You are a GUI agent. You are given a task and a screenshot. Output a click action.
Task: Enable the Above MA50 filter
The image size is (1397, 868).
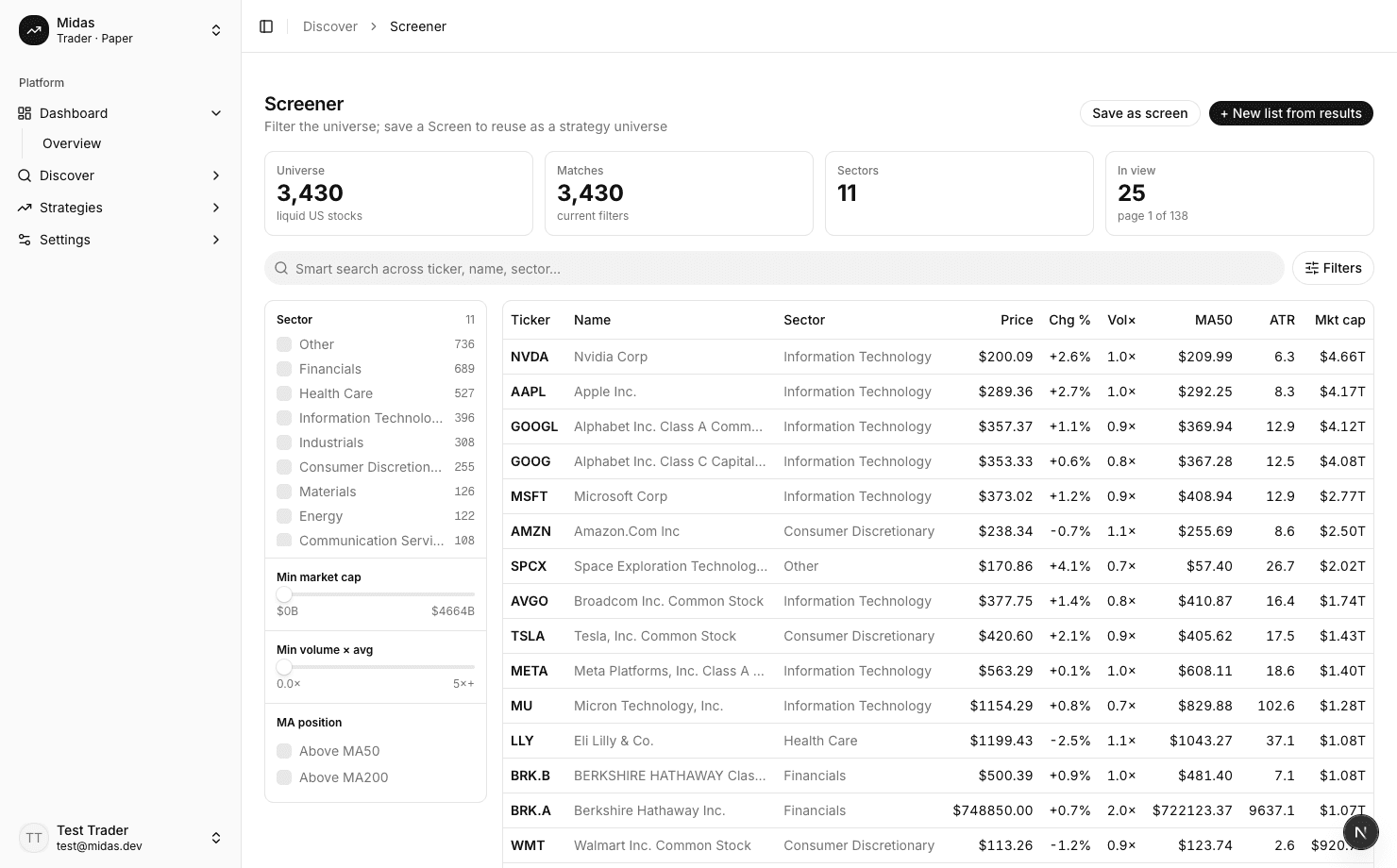[x=284, y=751]
